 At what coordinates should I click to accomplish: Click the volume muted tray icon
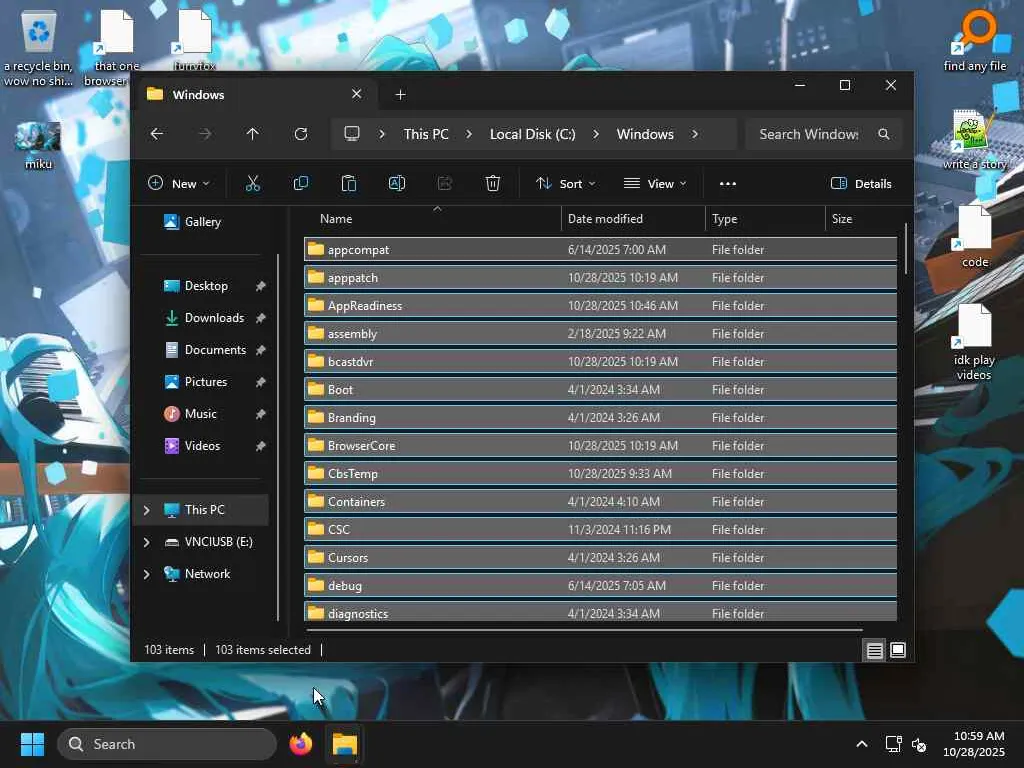tap(919, 744)
